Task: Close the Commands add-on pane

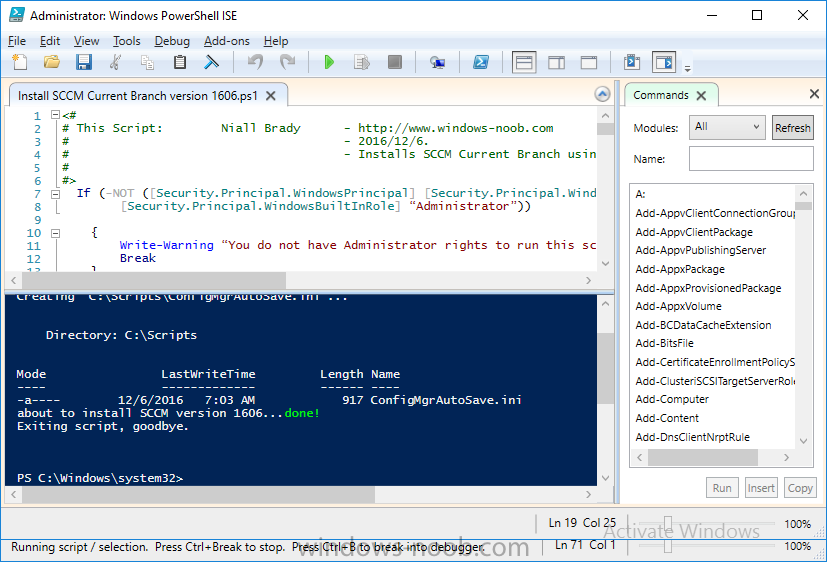Action: 814,94
